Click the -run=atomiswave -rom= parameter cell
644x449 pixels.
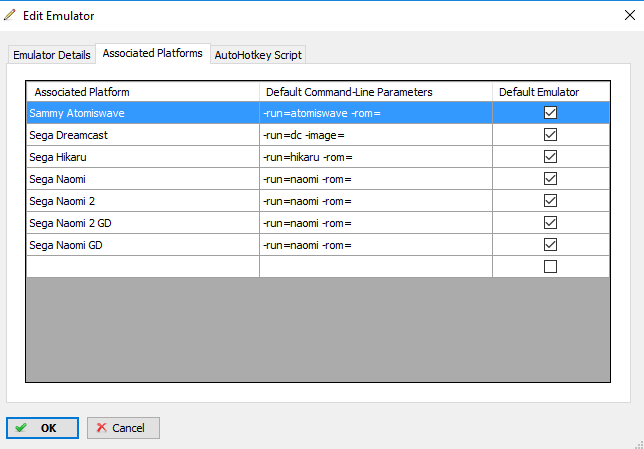click(x=376, y=113)
